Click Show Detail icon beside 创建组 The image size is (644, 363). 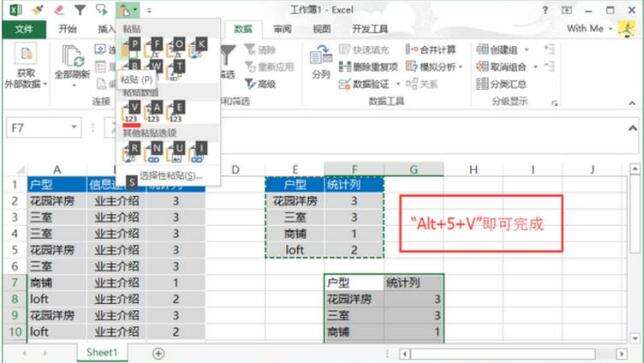550,50
